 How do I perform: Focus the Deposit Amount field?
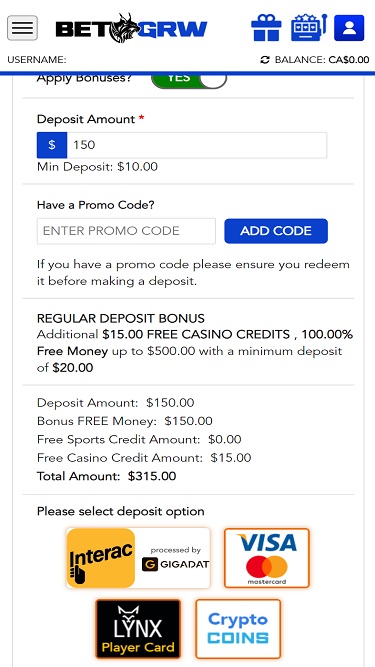pyautogui.click(x=197, y=145)
